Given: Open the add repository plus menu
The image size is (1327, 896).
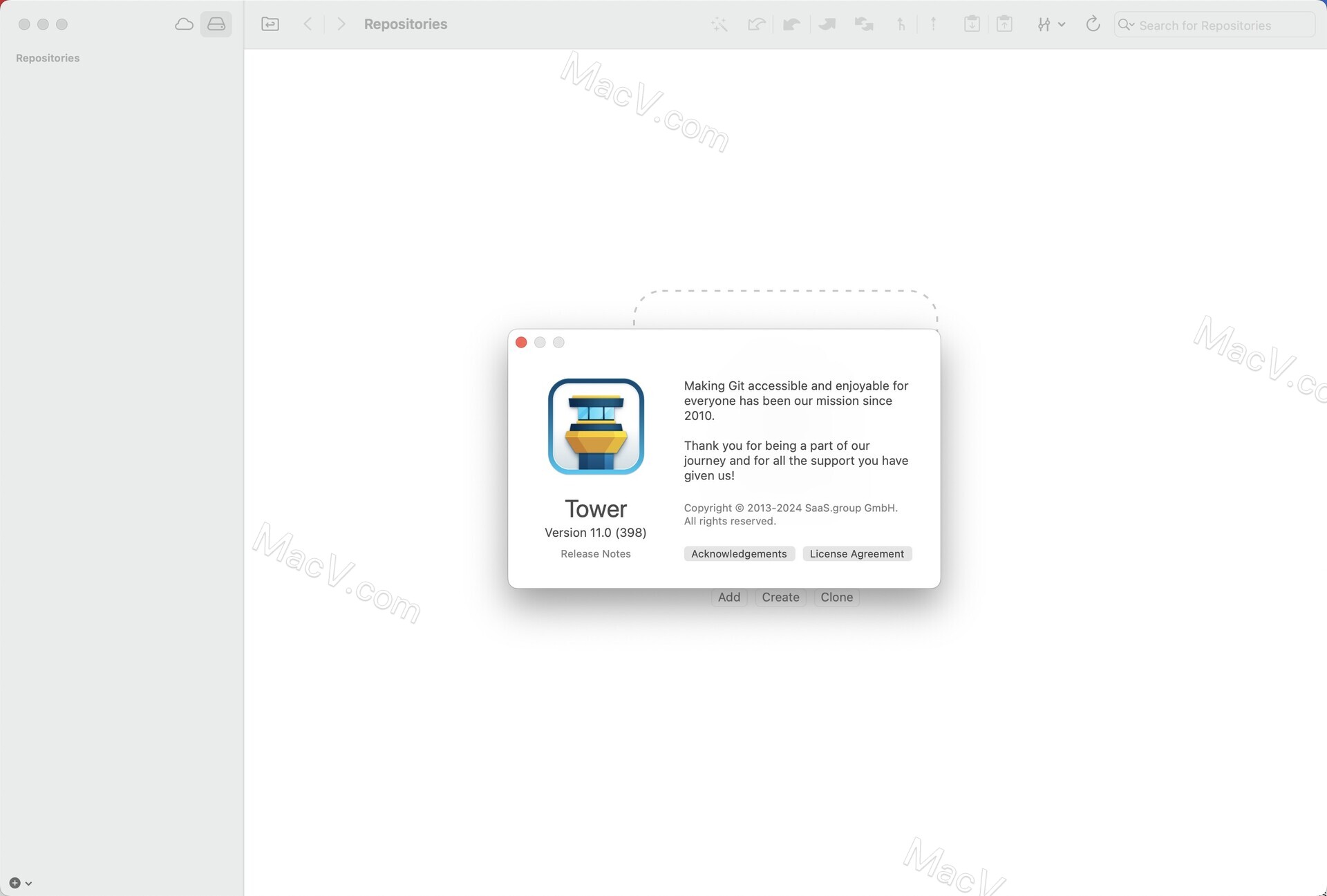Looking at the screenshot, I should point(15,882).
